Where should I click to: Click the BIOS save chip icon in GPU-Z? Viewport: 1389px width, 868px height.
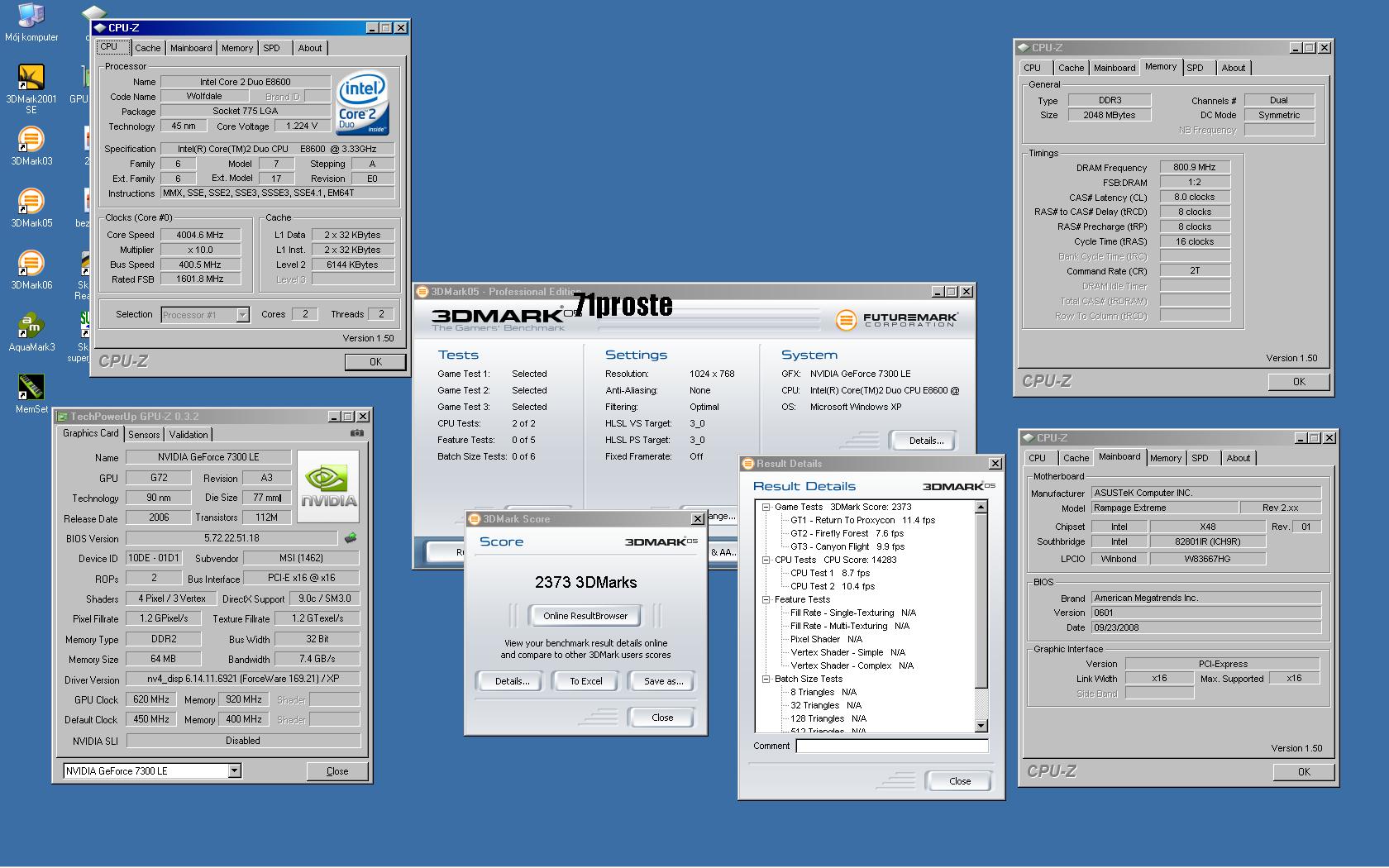pos(351,538)
